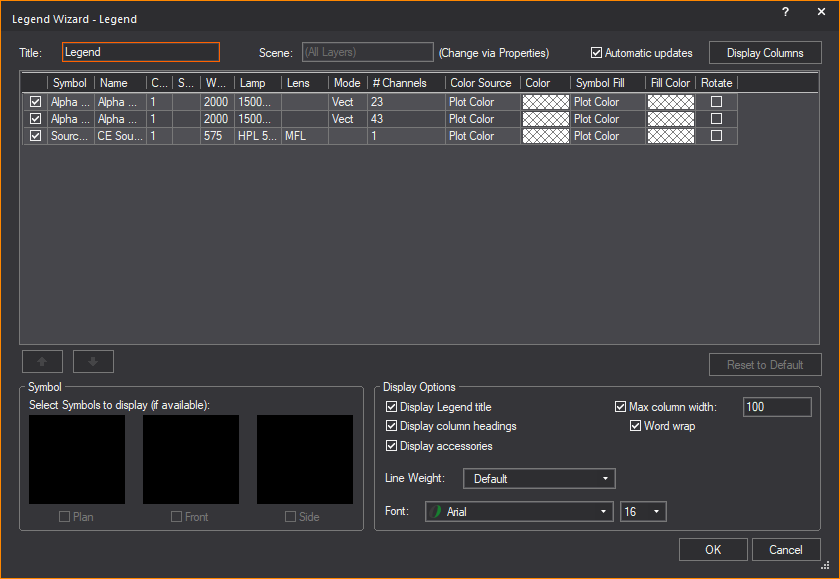Uncheck the Automatic updates checkbox
The width and height of the screenshot is (840, 579).
pyautogui.click(x=597, y=53)
